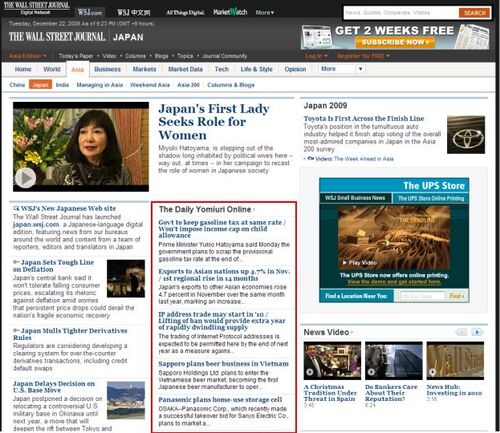Open Sapporo plans beer business in Vietnam
Viewport: 500px width, 433px height.
click(x=223, y=364)
